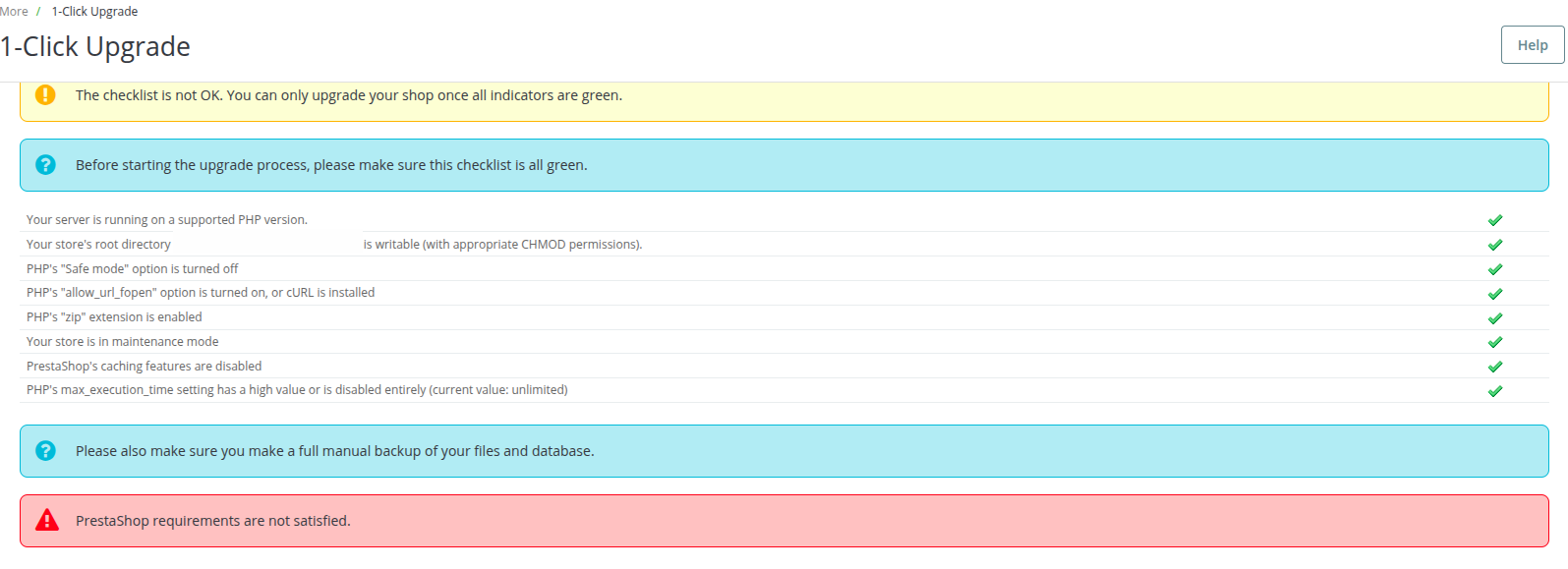Click the green checkmark for Safe mode off
This screenshot has width=1568, height=569.
pyautogui.click(x=1494, y=269)
